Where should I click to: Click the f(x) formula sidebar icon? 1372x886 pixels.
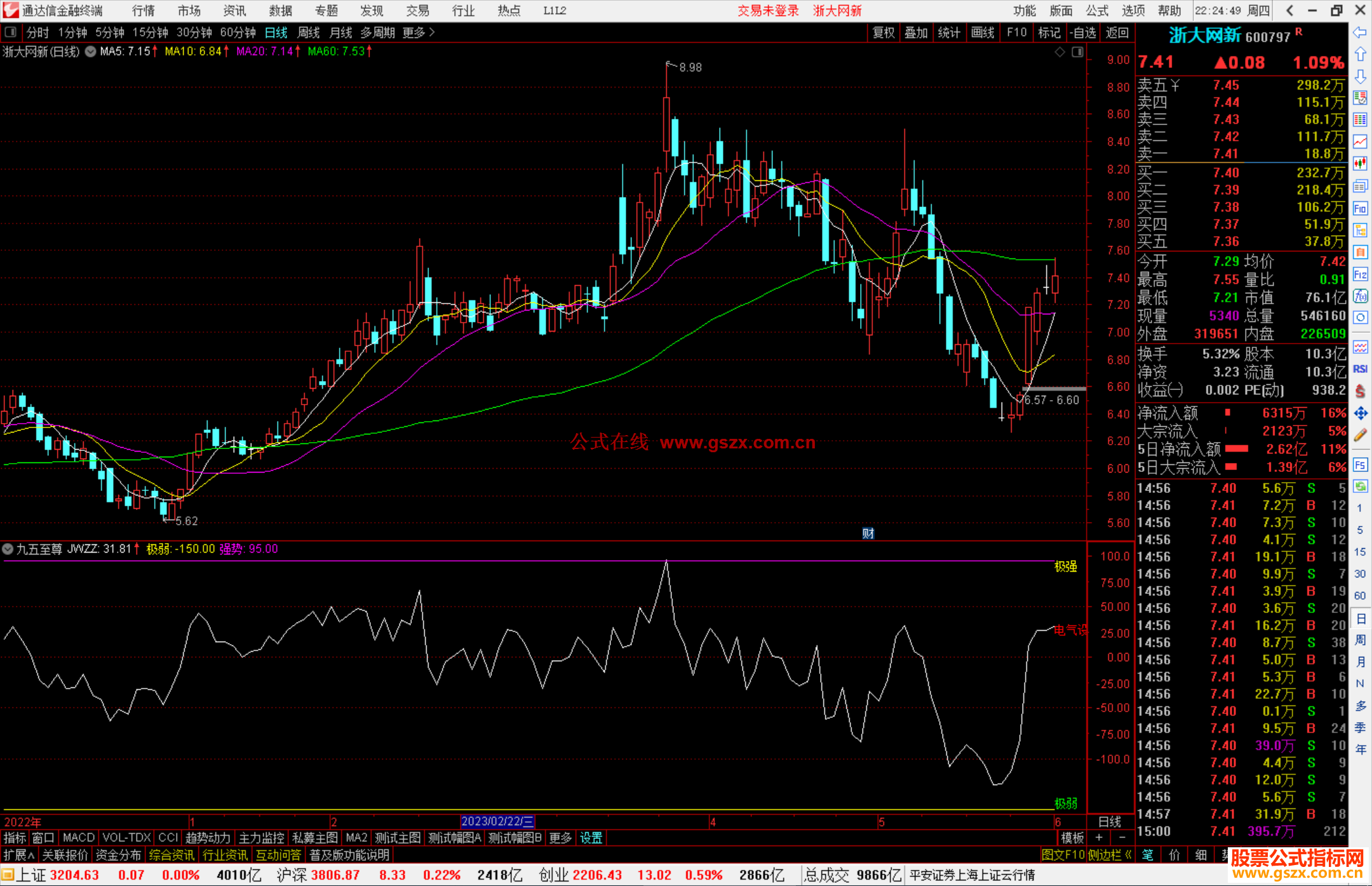click(1360, 296)
